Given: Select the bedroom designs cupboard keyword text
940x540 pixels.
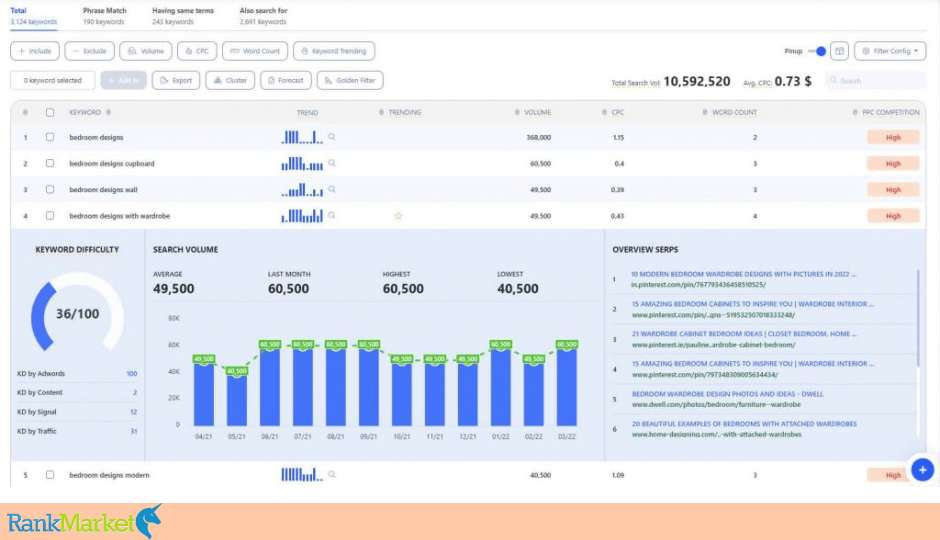Looking at the screenshot, I should [x=112, y=163].
